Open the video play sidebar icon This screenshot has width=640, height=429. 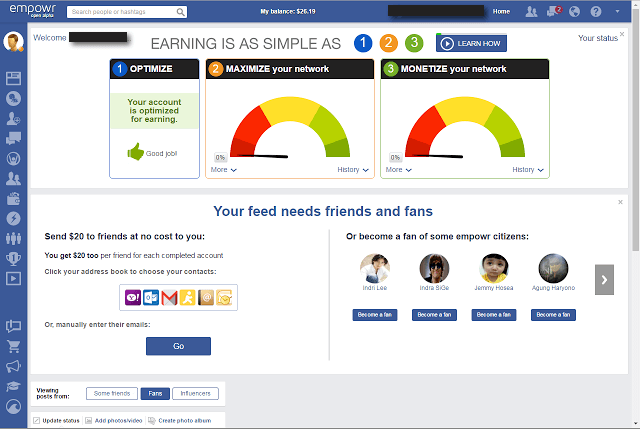tap(13, 278)
